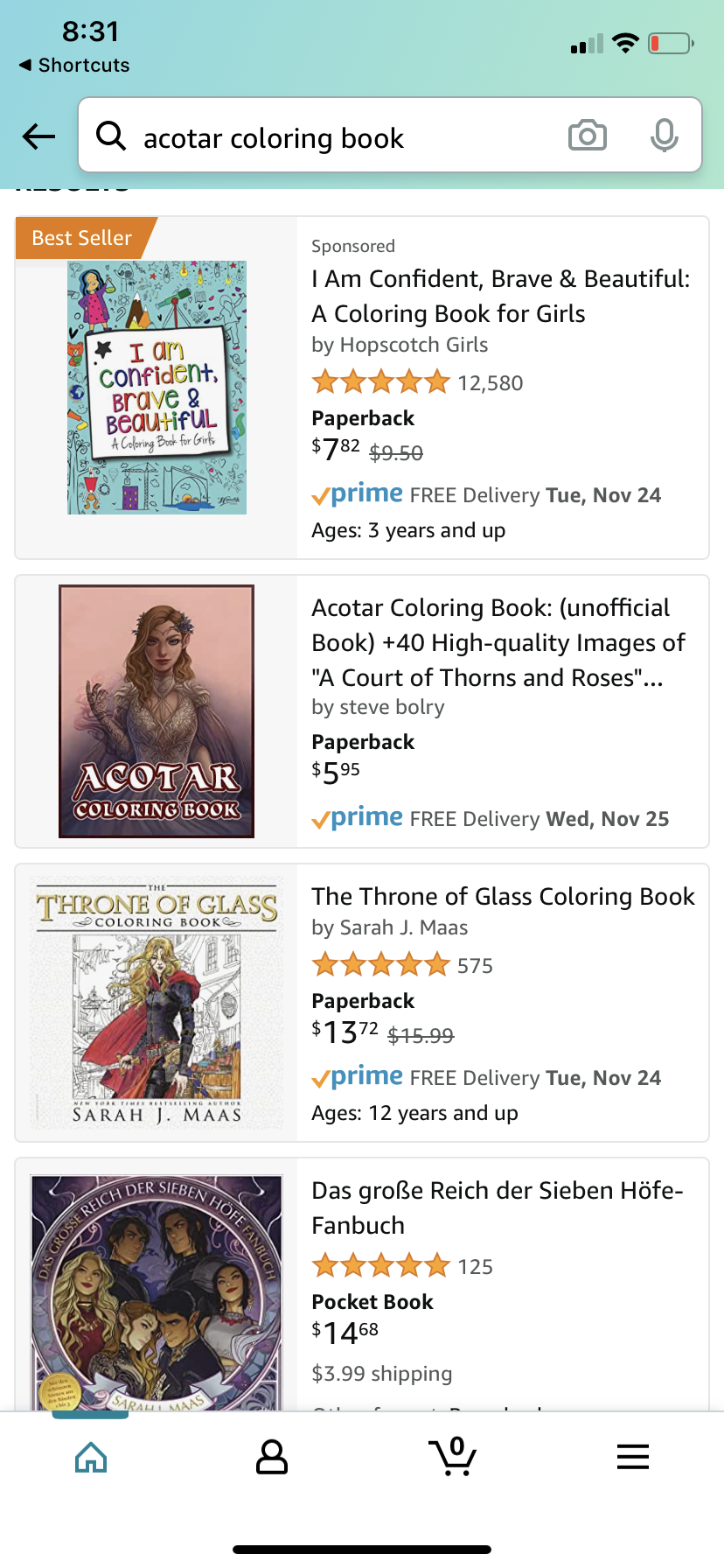Open the account profile tab
The height and width of the screenshot is (1568, 724).
point(272,1457)
